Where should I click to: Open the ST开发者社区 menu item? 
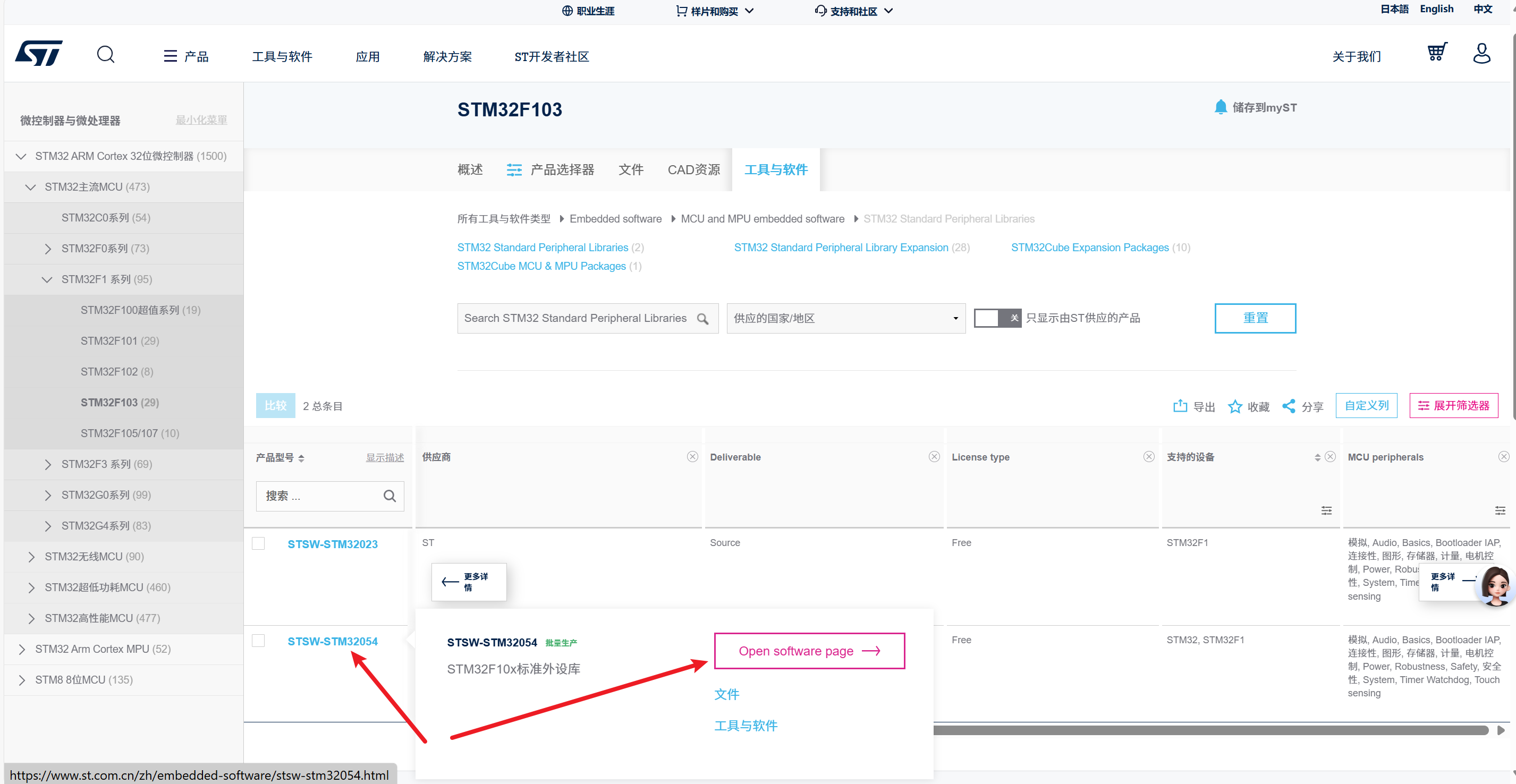point(552,56)
